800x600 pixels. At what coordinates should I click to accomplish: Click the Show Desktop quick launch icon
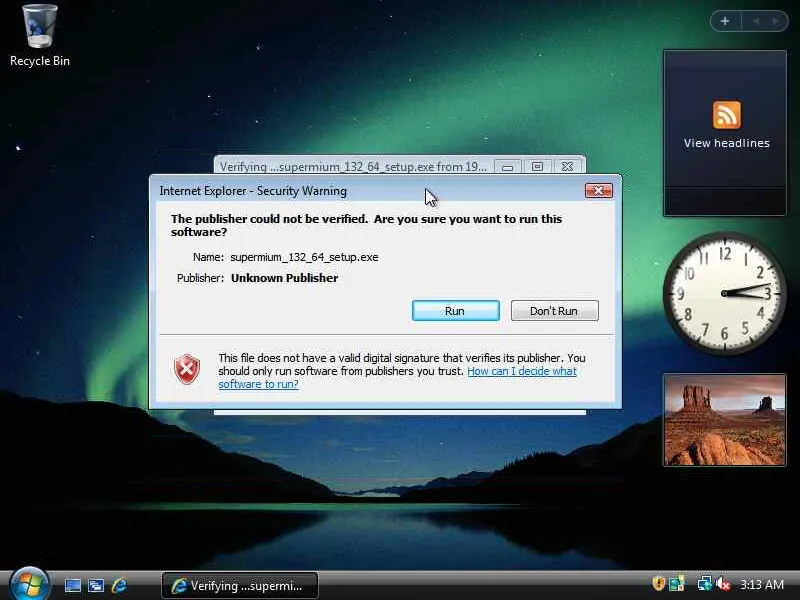[72, 585]
